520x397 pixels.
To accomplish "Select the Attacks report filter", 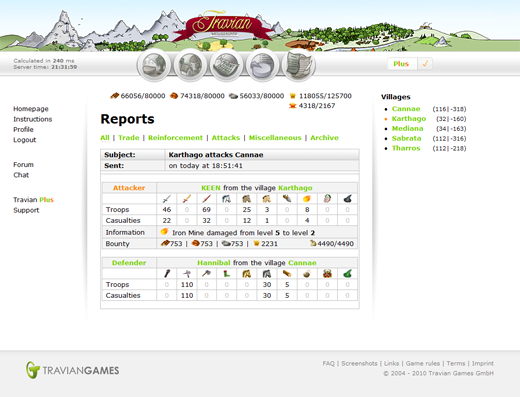I will pos(226,138).
